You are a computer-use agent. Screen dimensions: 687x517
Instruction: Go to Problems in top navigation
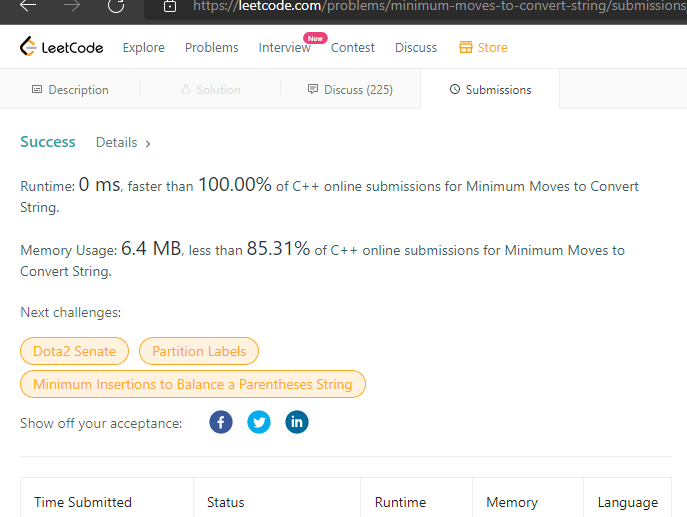tap(212, 47)
